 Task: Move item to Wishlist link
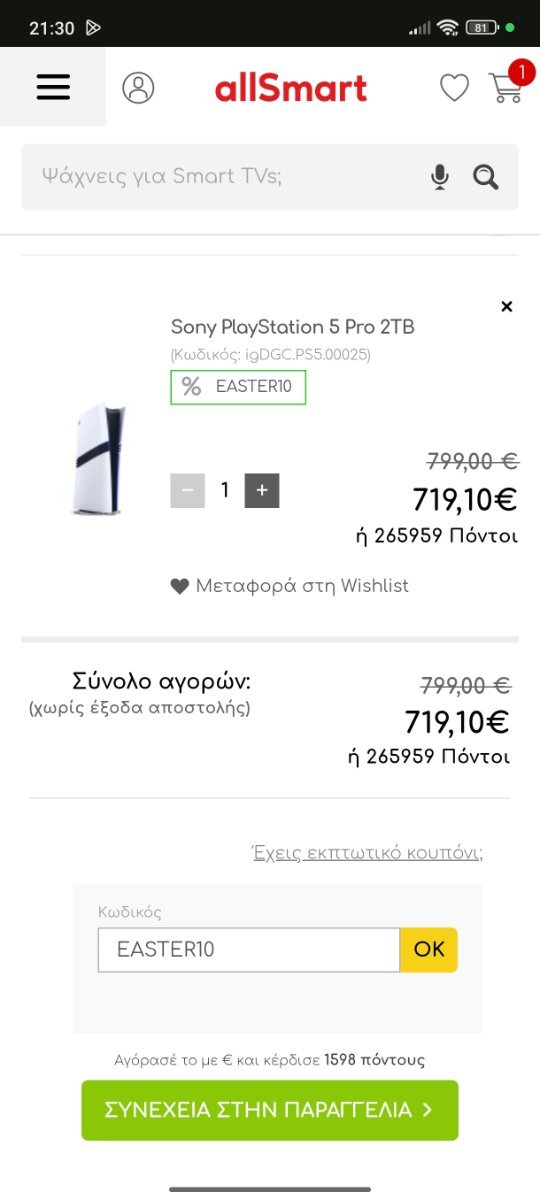290,586
